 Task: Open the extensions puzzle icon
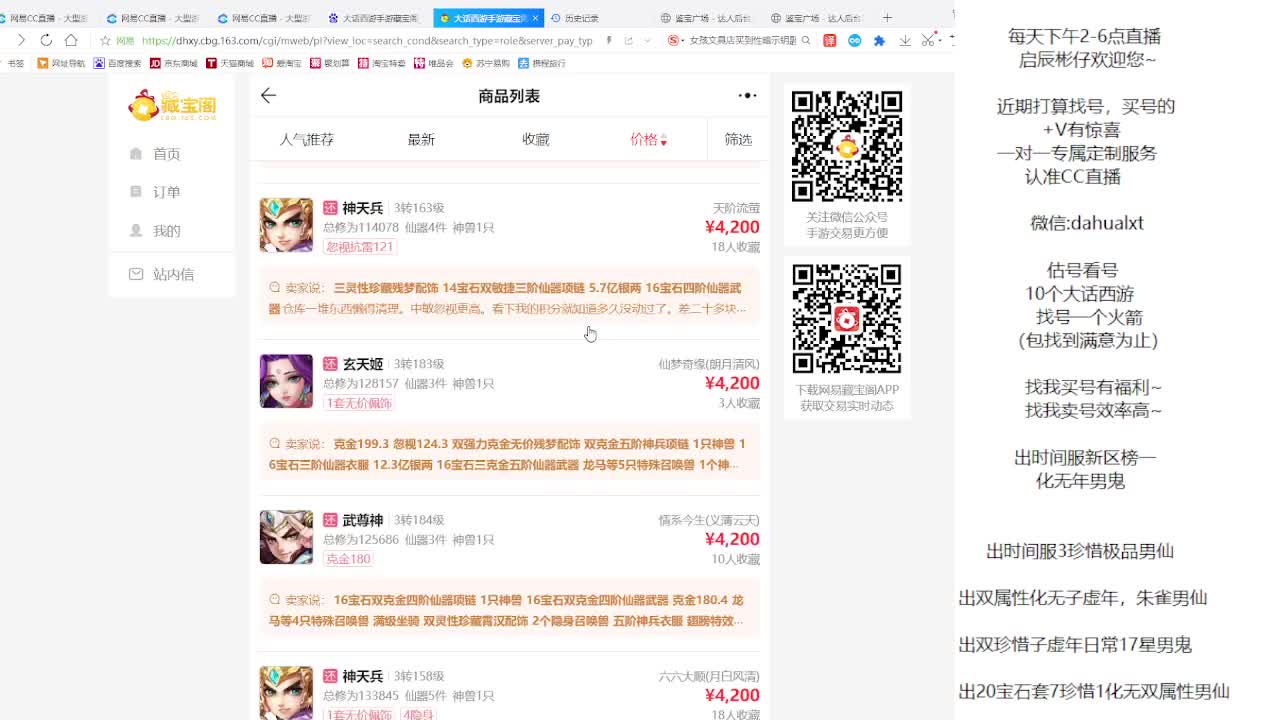pyautogui.click(x=879, y=41)
